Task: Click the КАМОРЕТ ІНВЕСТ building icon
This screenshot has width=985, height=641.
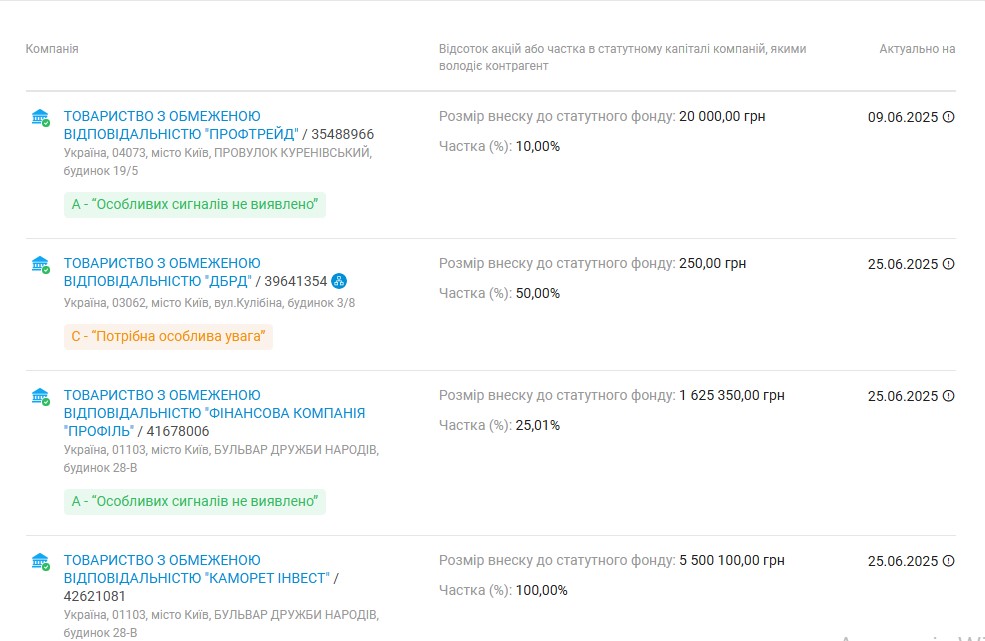Action: point(40,562)
